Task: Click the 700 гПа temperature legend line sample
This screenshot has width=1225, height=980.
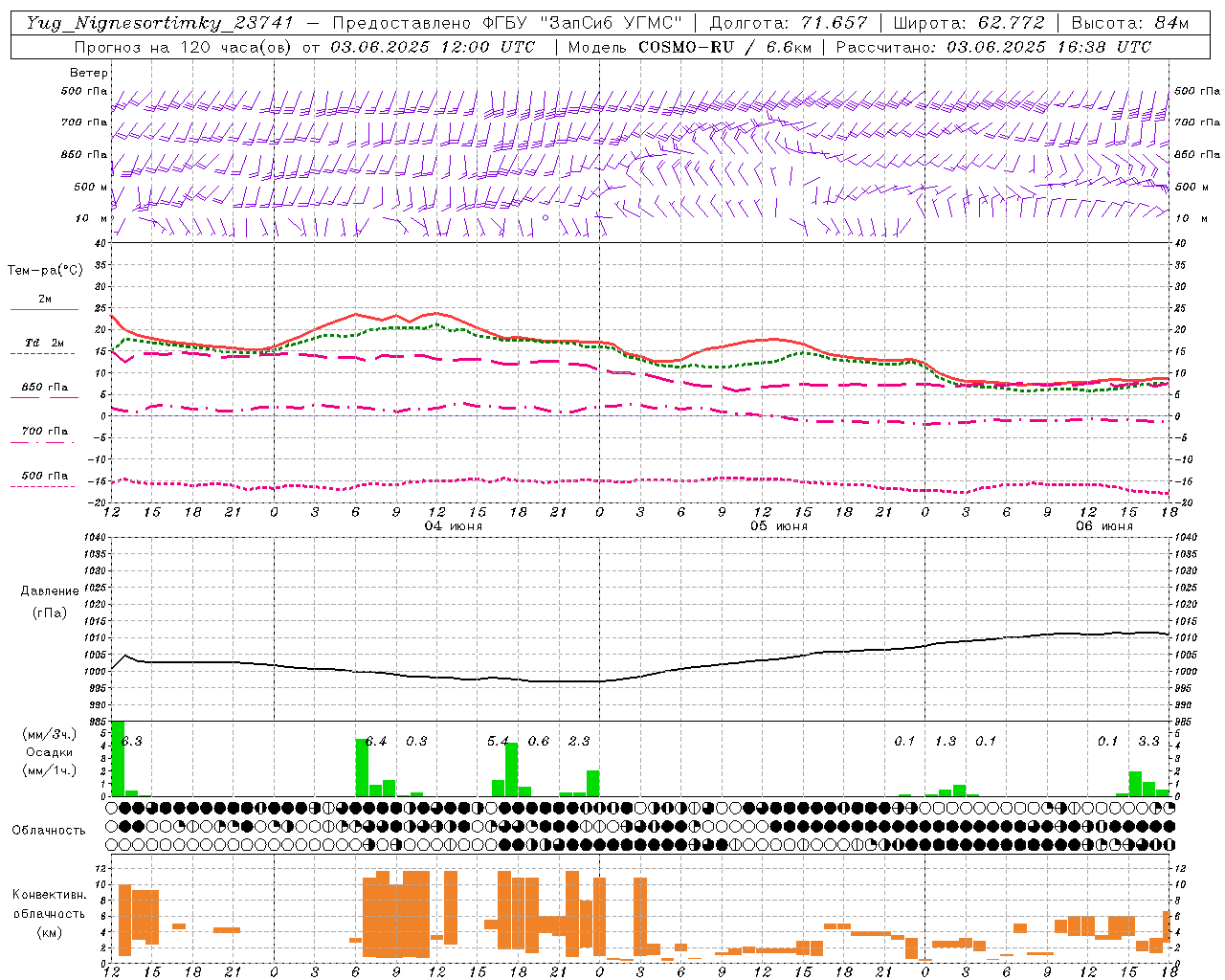Action: [x=44, y=442]
